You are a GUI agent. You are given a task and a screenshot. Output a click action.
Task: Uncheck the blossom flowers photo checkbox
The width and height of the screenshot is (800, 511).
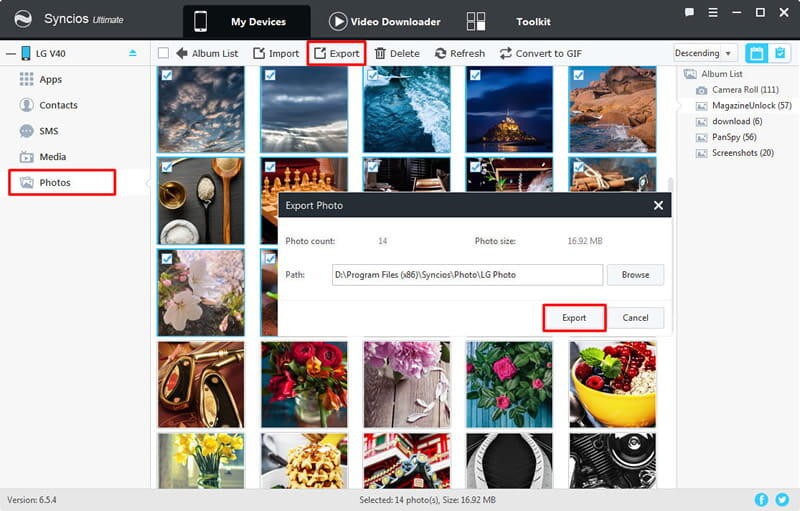[x=167, y=259]
